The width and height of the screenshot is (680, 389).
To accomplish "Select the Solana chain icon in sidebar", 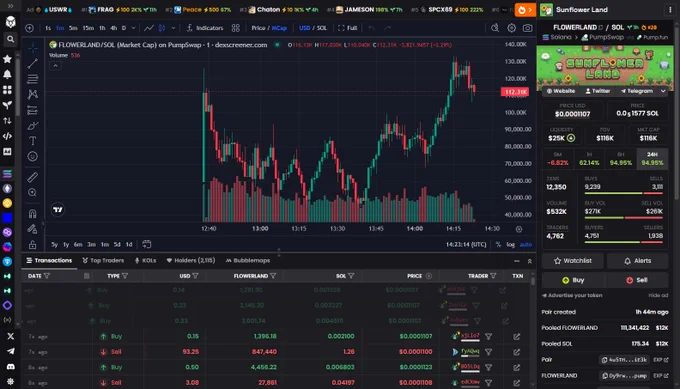I will click(x=7, y=174).
